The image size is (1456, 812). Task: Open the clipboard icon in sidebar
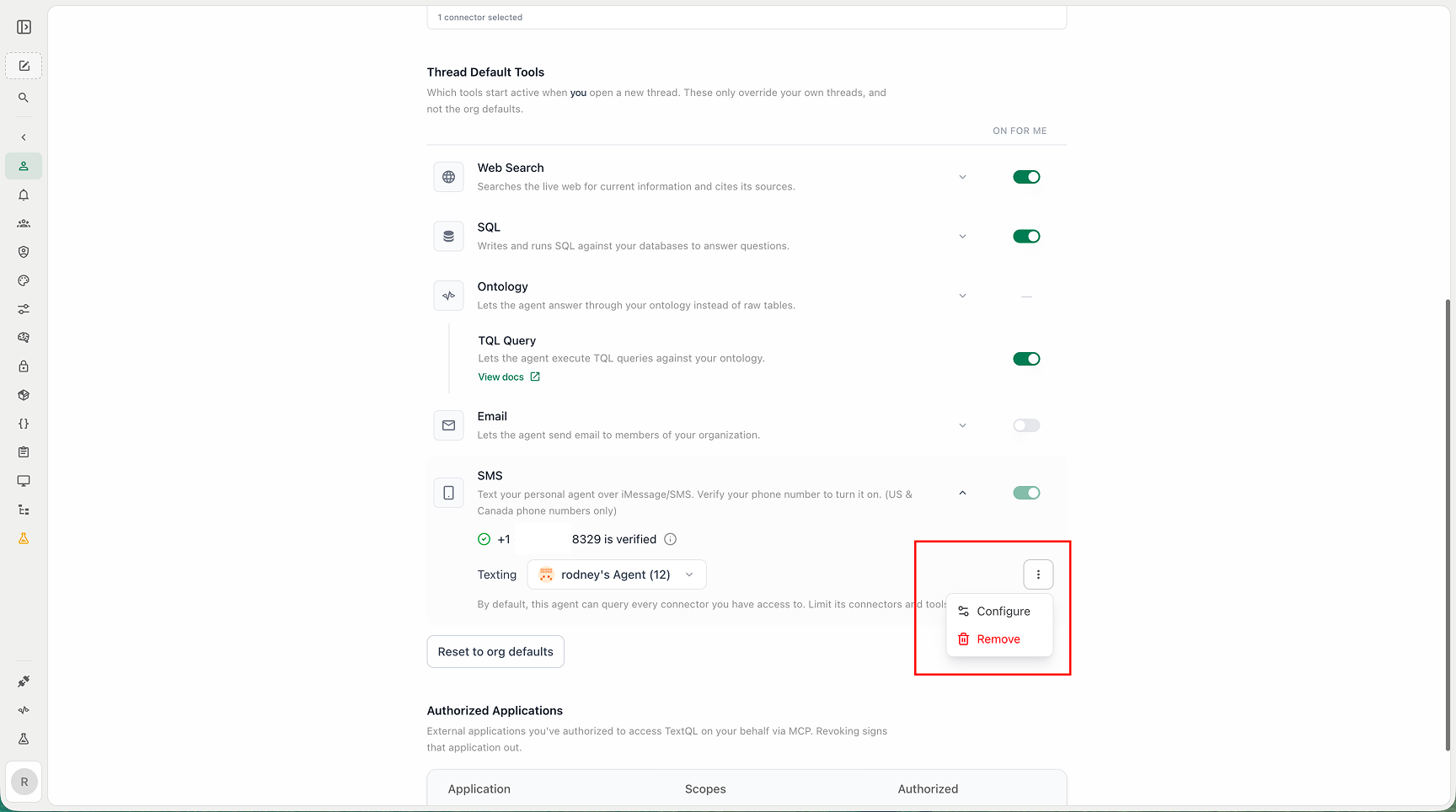(24, 452)
